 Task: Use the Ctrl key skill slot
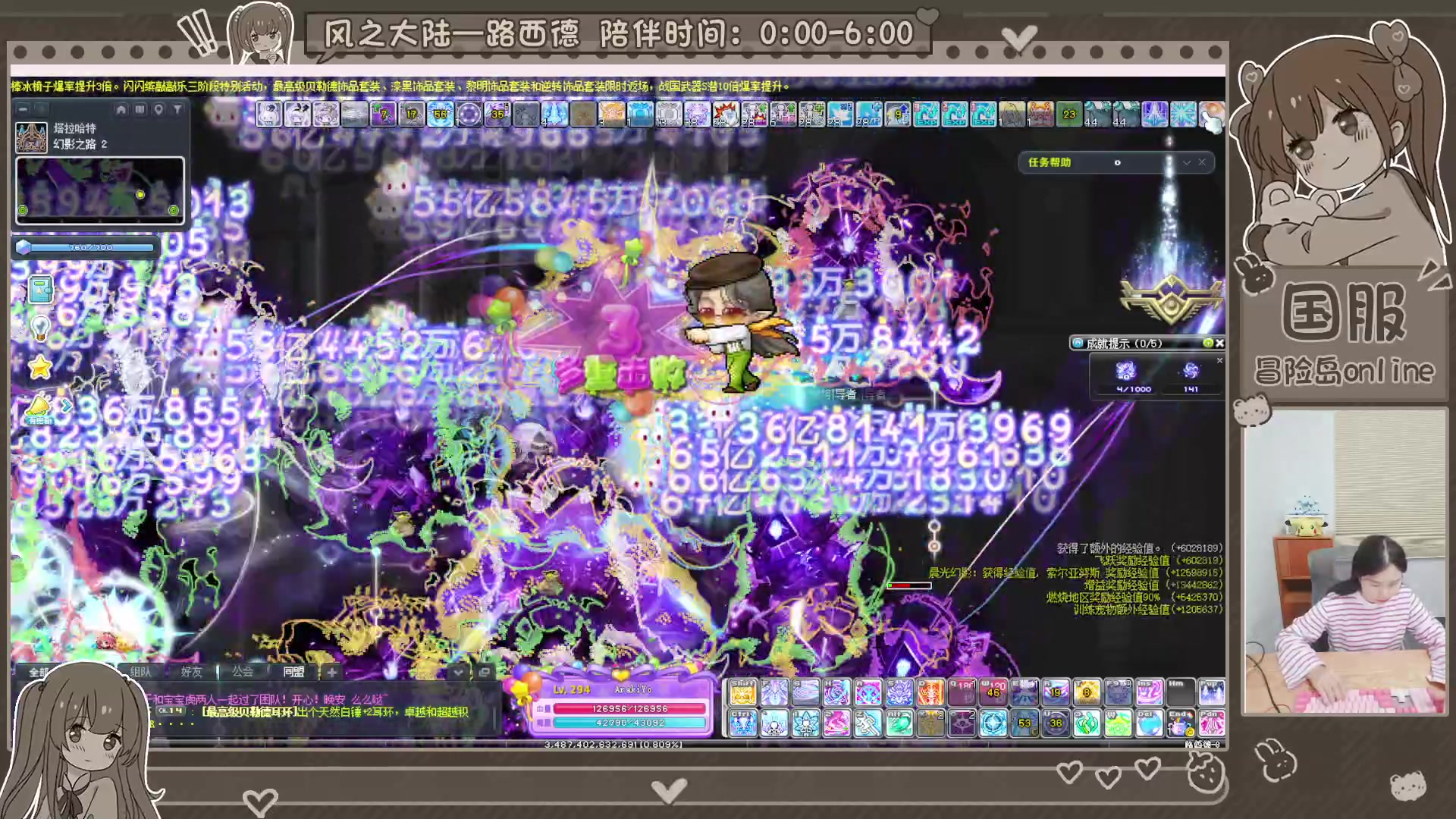pyautogui.click(x=743, y=723)
